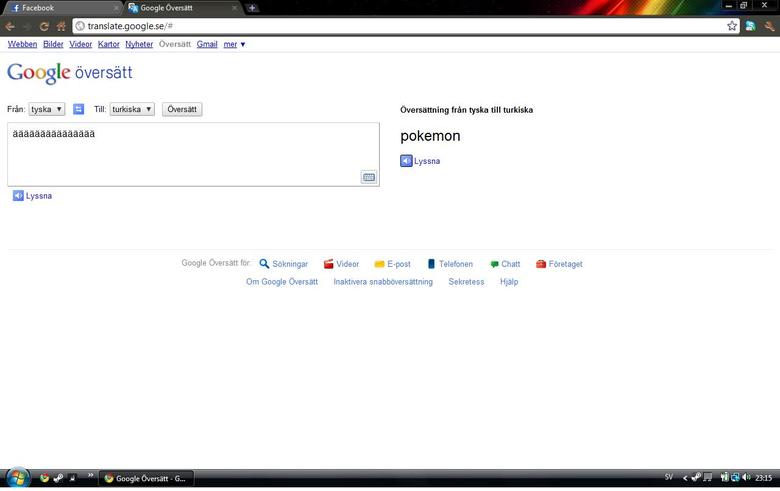Open Videor in the top navigation

tap(81, 44)
